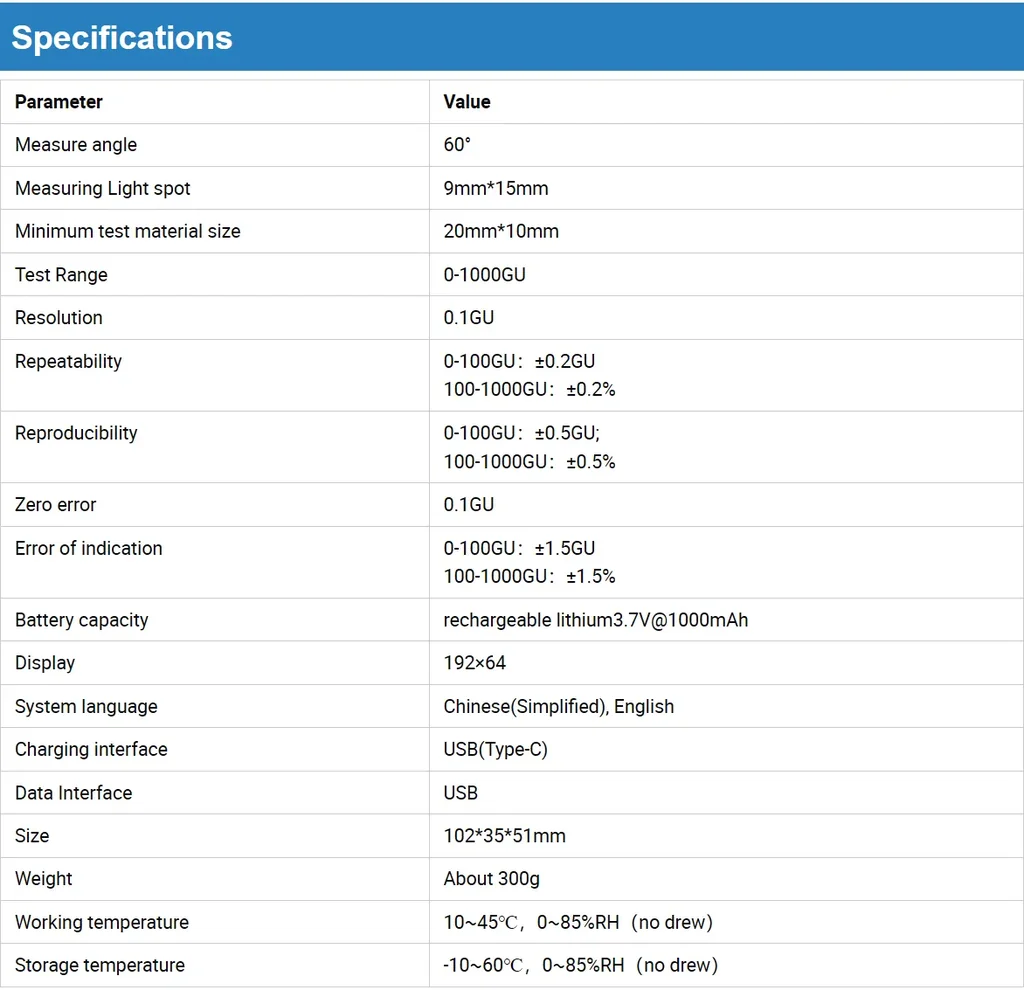Screen dimensions: 1024x990
Task: Click the Error of indication ±1.5GU value
Action: 519,549
